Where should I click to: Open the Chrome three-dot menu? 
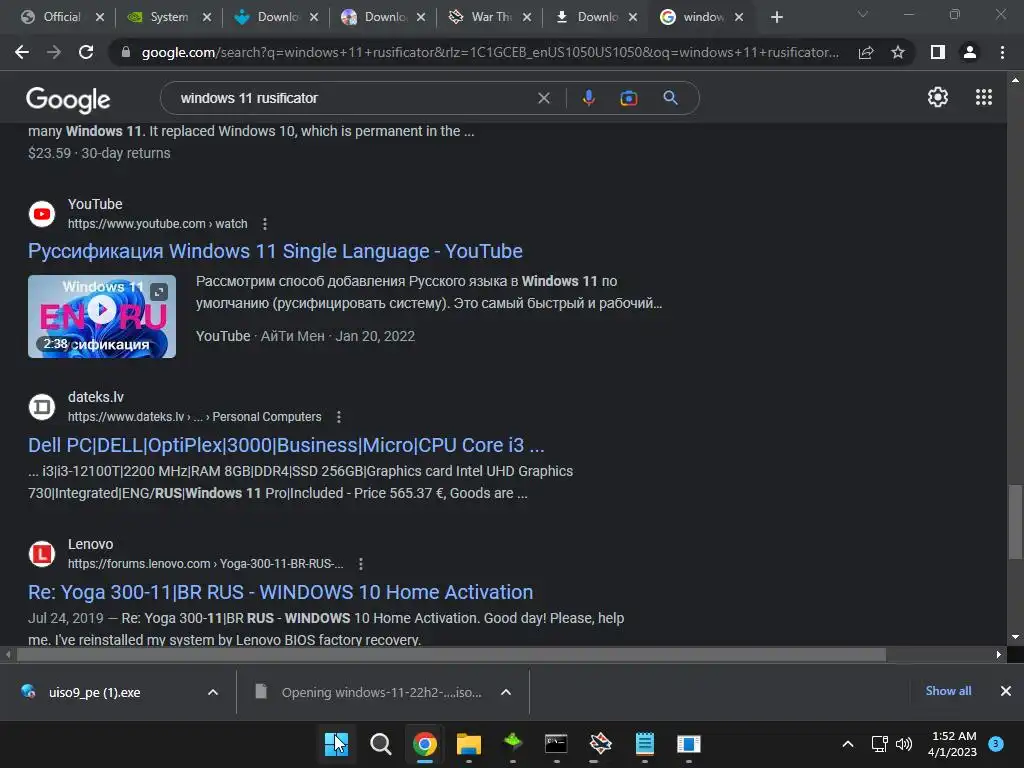coord(1002,52)
